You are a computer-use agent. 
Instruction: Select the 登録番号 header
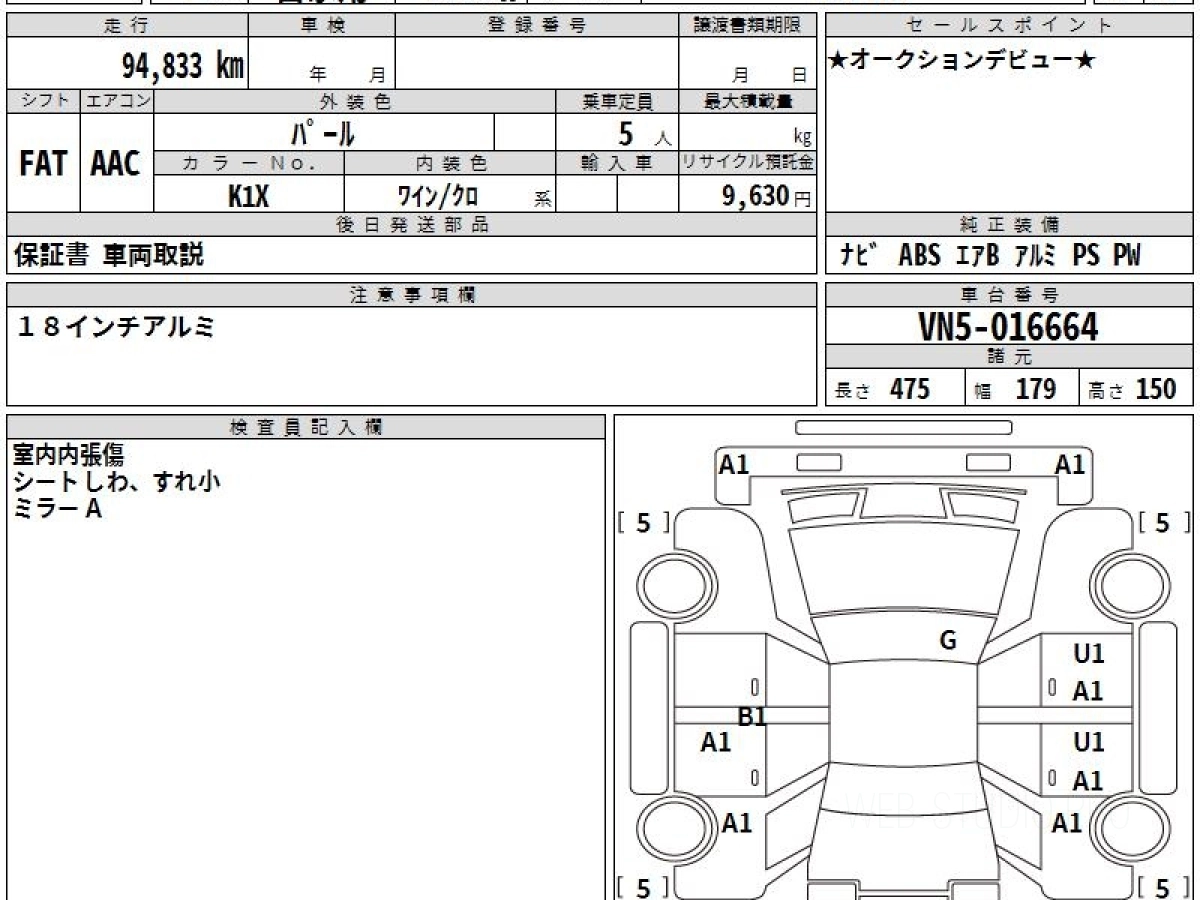(537, 26)
